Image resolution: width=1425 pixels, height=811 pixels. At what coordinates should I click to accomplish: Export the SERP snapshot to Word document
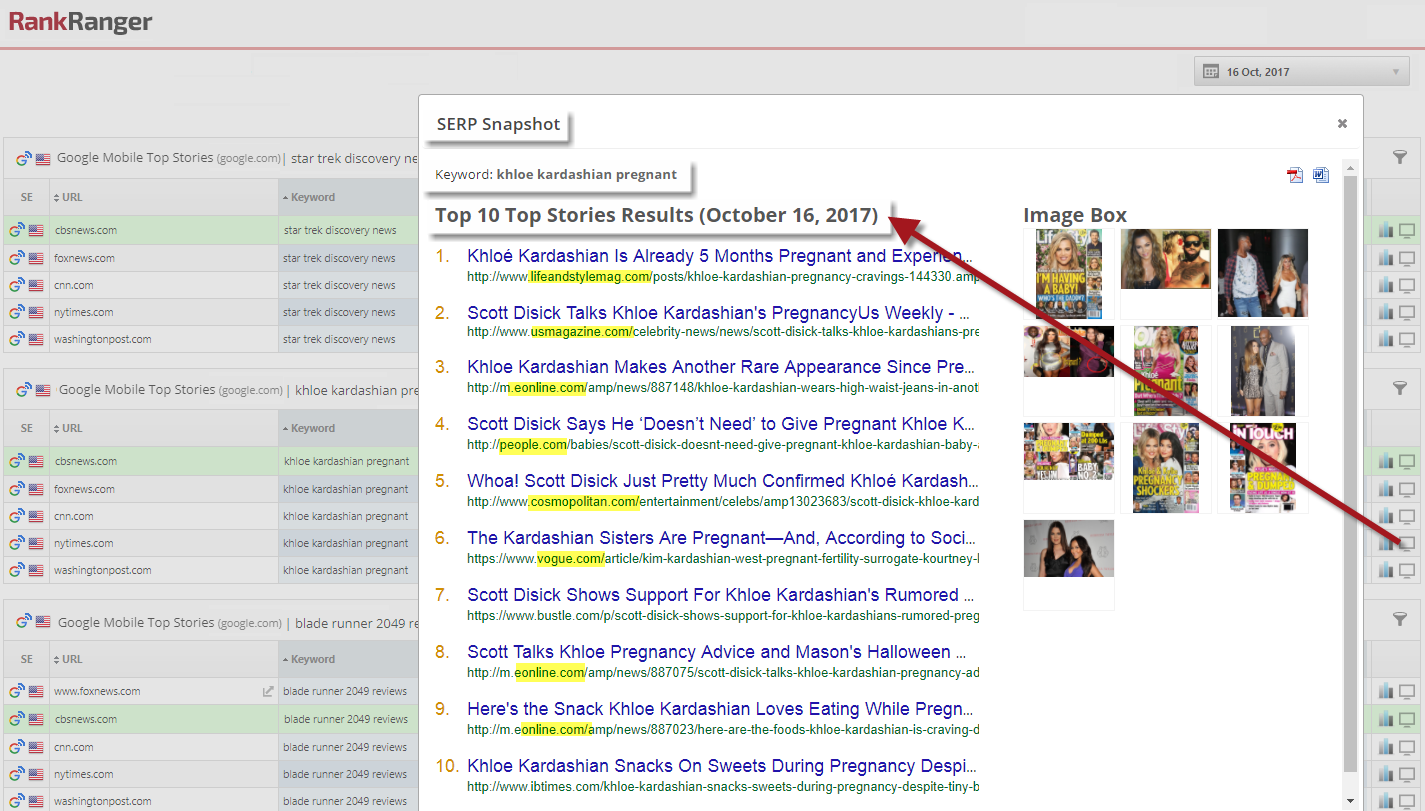(x=1321, y=176)
